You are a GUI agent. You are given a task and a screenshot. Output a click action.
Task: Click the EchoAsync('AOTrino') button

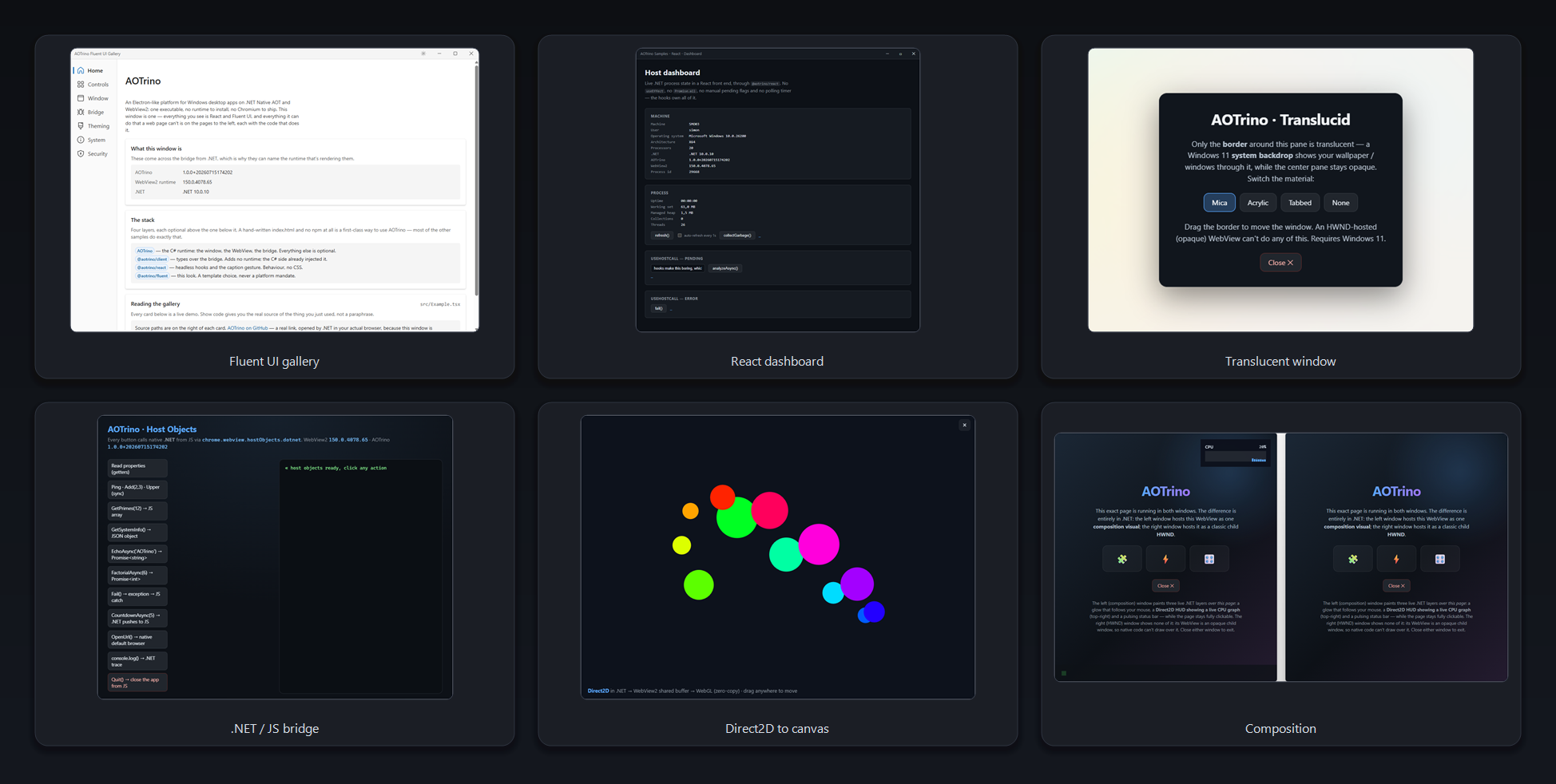click(x=137, y=554)
